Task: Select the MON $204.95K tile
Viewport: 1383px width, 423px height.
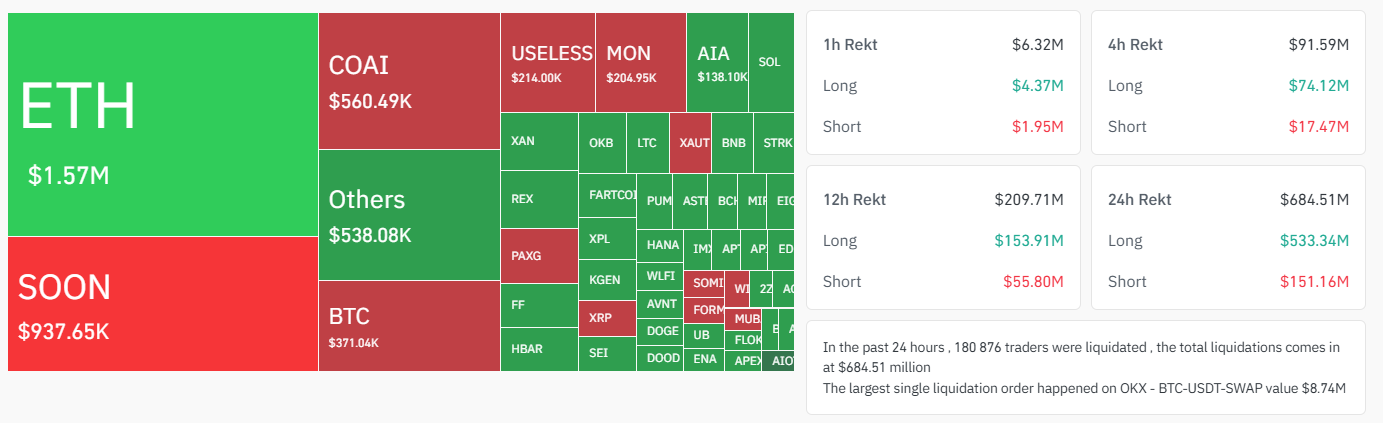Action: (x=640, y=62)
